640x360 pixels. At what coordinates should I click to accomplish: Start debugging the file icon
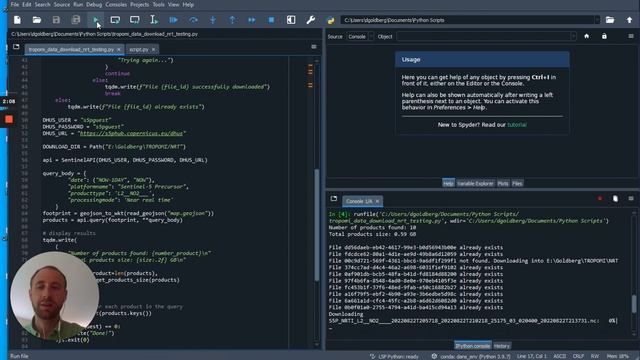[173, 20]
